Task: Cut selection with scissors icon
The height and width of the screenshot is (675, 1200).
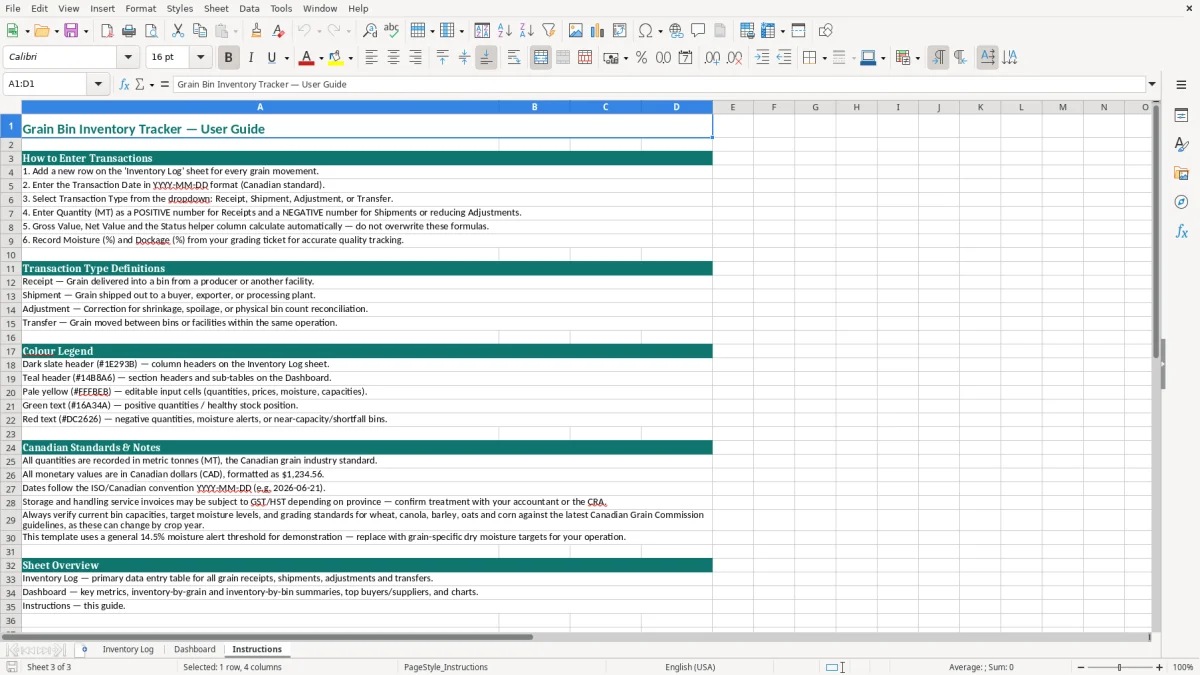Action: click(178, 31)
